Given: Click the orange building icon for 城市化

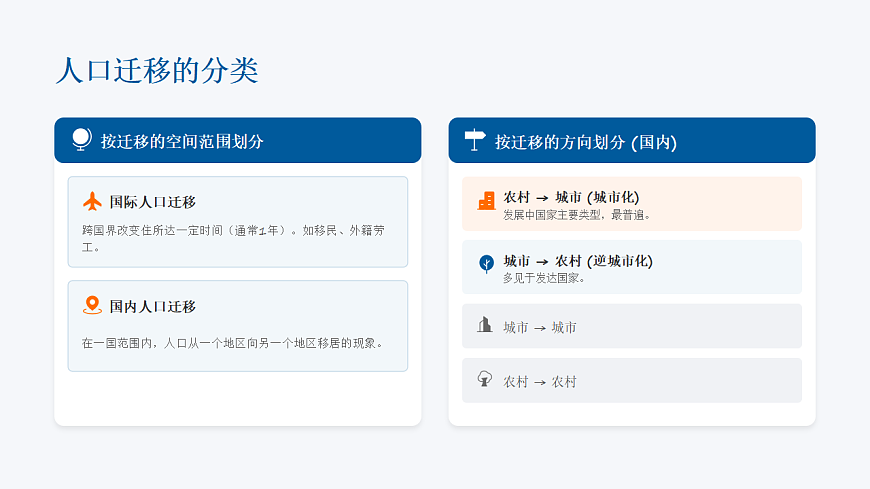Looking at the screenshot, I should click(x=487, y=200).
